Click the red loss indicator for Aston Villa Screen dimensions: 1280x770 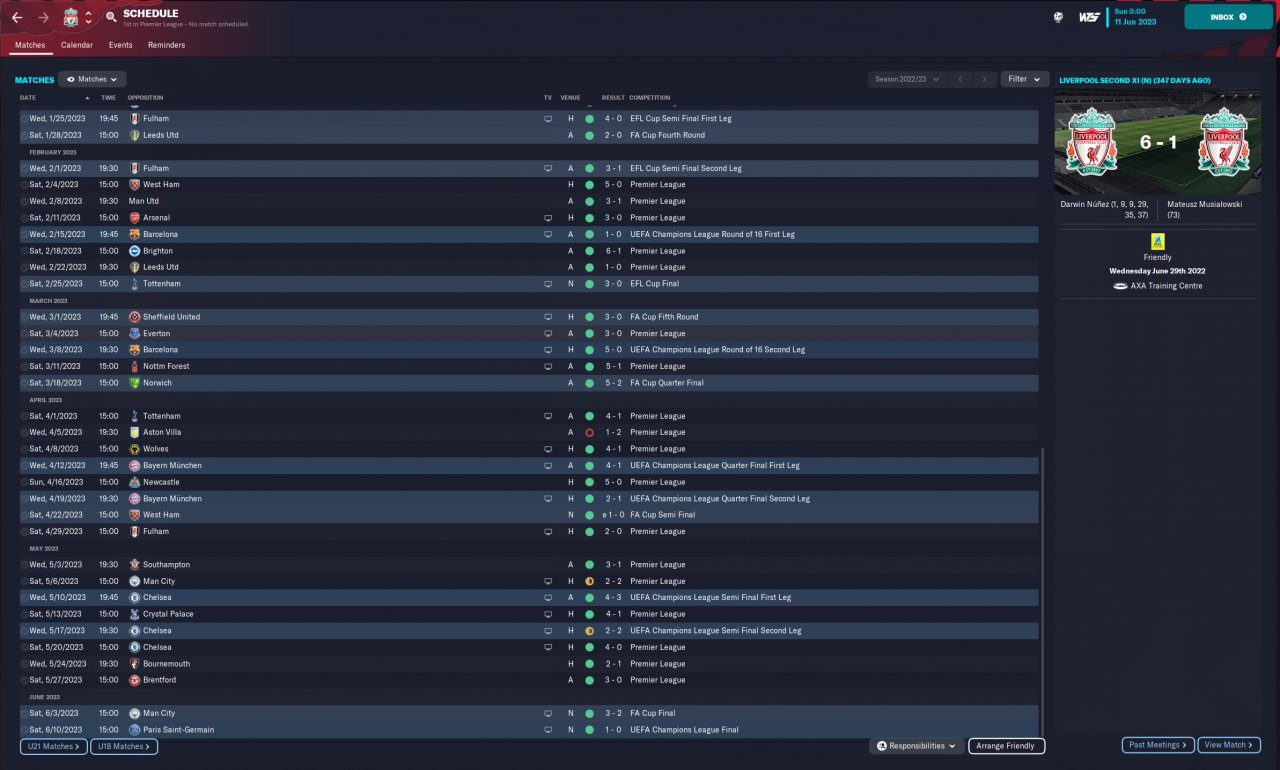(x=589, y=432)
